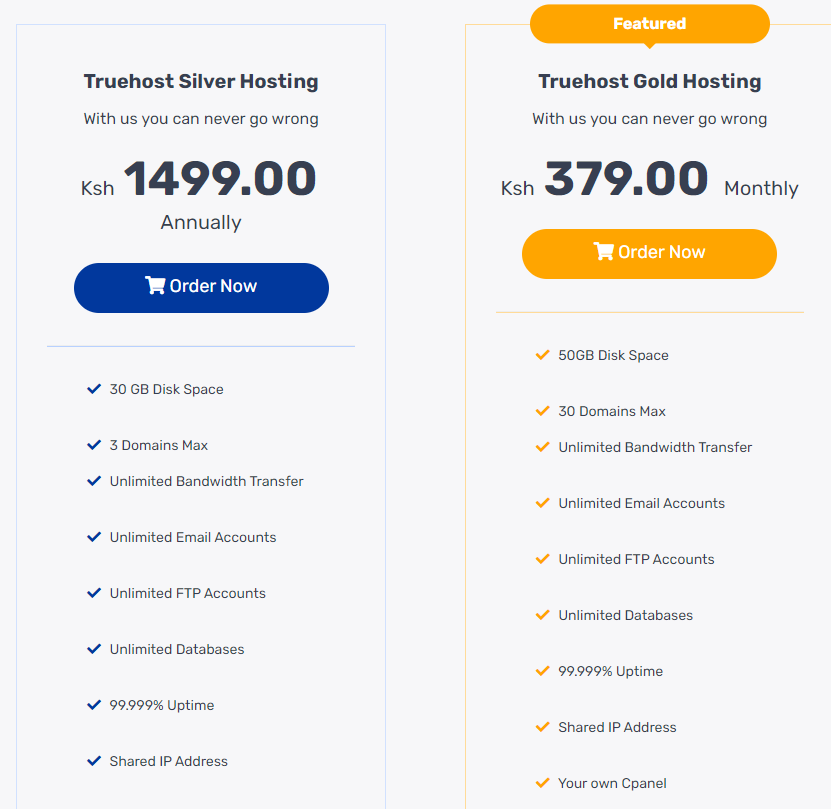
Task: Click checkmark next to 50GB Disk Space
Action: (543, 355)
